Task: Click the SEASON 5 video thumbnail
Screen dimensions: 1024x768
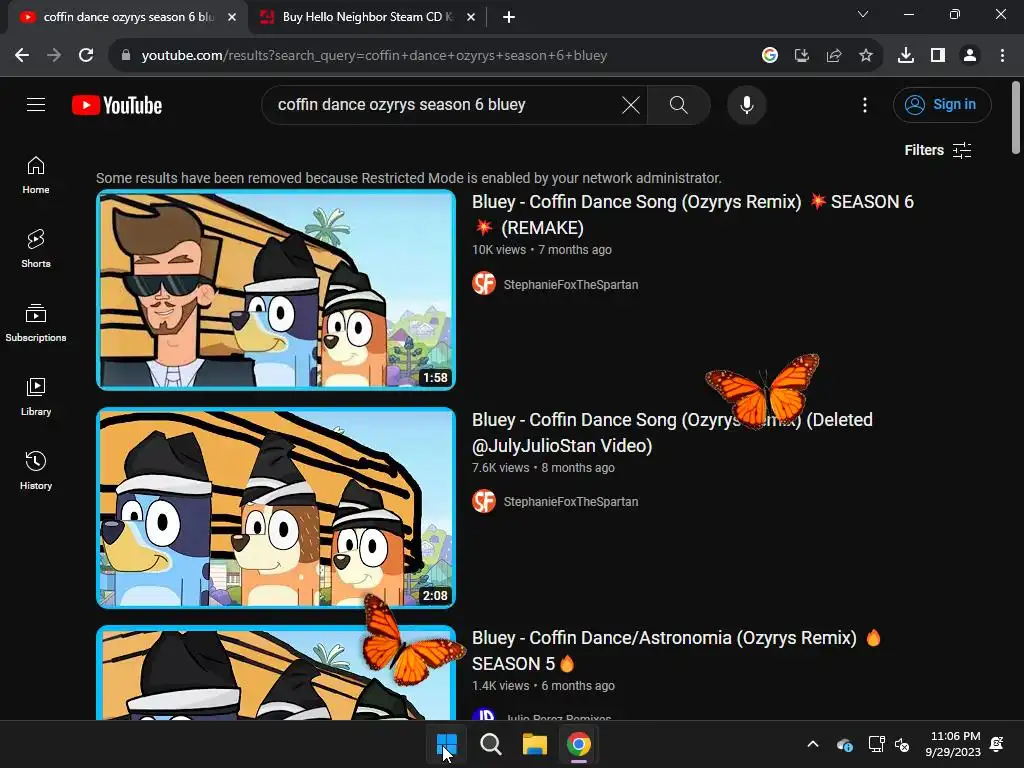Action: point(276,673)
